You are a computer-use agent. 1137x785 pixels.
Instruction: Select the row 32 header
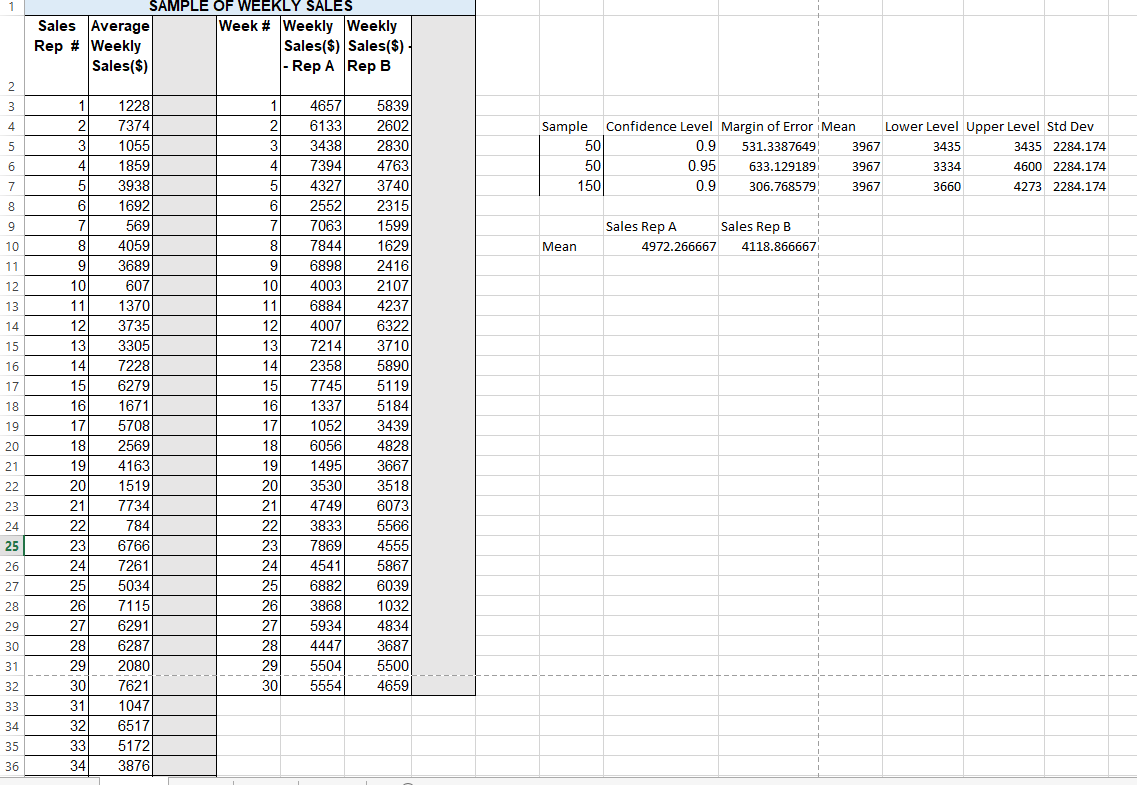[12, 686]
